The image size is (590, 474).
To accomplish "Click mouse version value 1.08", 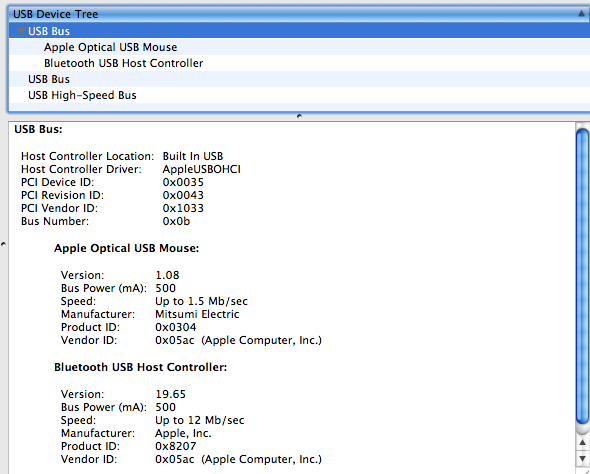I will click(167, 275).
